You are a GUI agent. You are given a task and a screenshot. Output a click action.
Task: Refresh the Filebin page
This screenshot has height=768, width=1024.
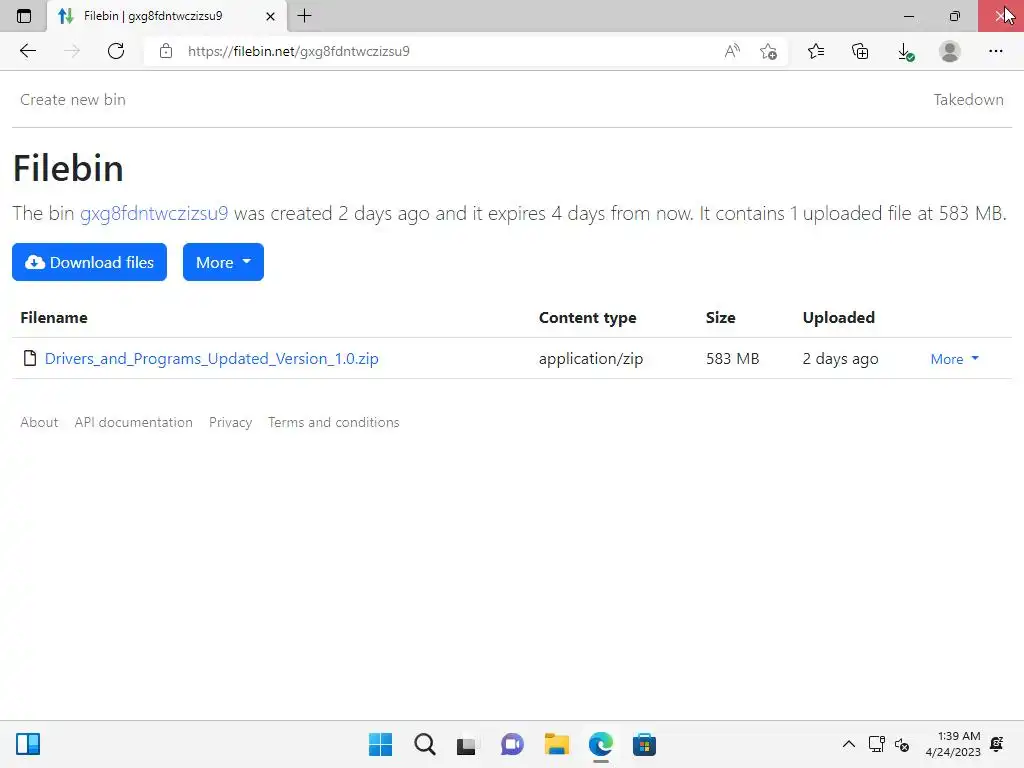(x=116, y=51)
